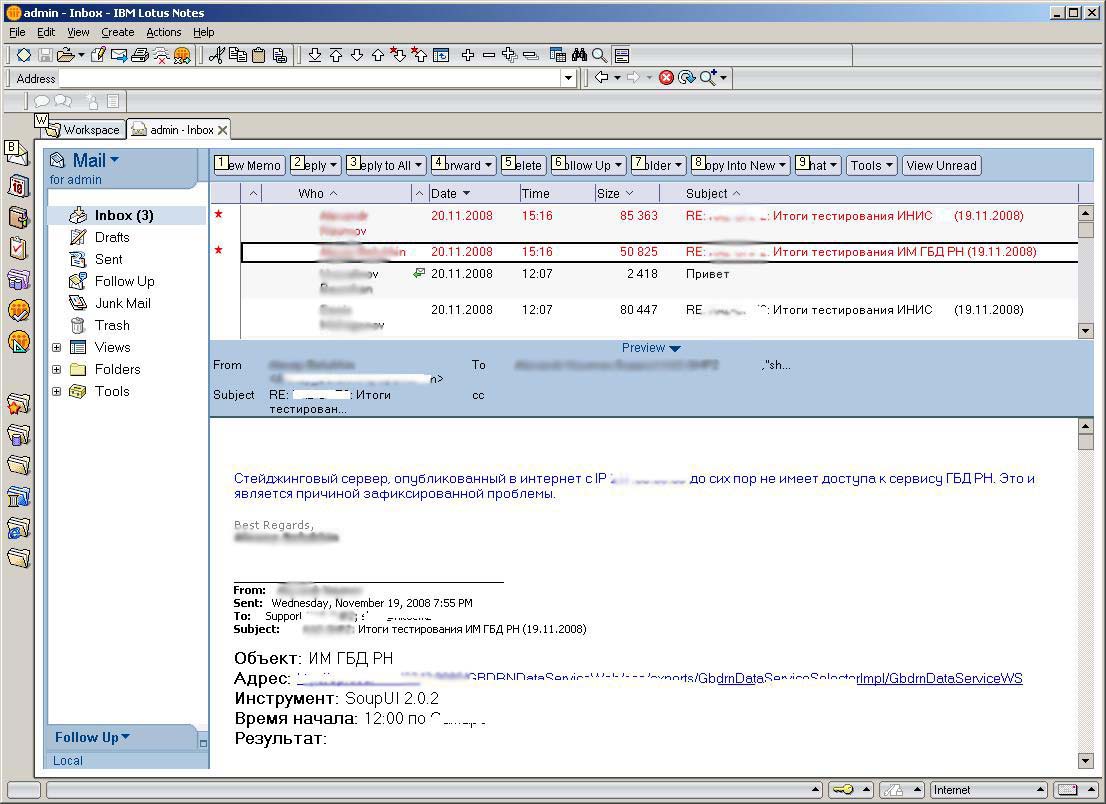Image resolution: width=1106 pixels, height=804 pixels.
Task: Open the Calendar bookmark icon in the left bar
Action: pos(18,185)
